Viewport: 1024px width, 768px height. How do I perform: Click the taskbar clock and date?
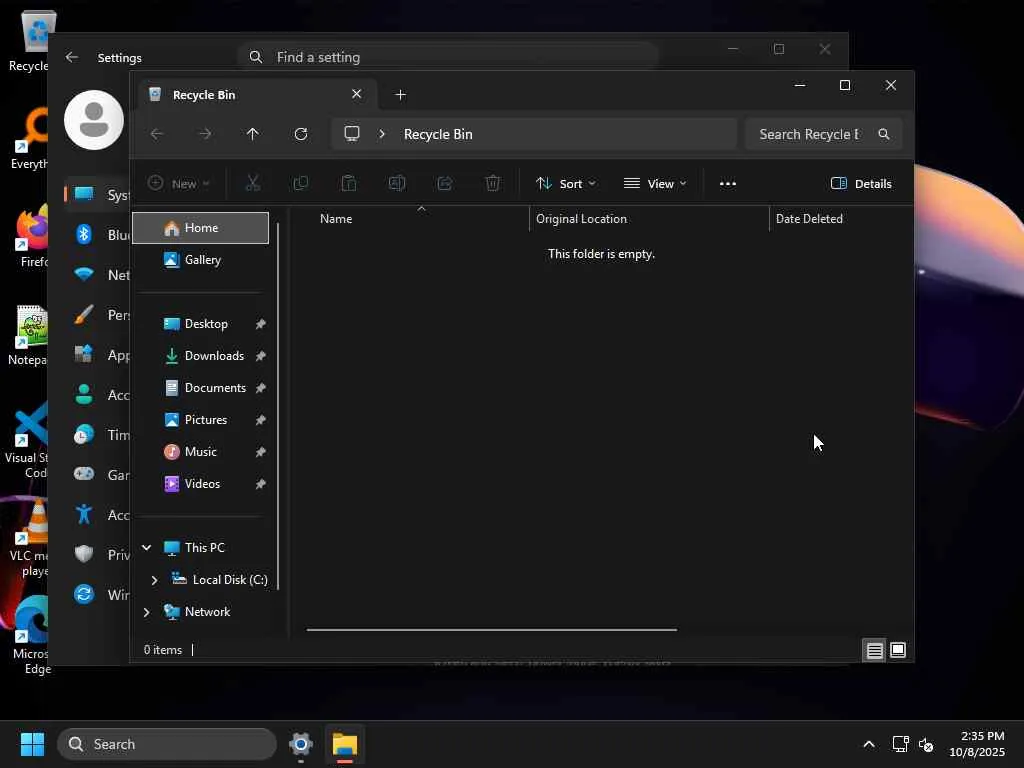pyautogui.click(x=977, y=744)
